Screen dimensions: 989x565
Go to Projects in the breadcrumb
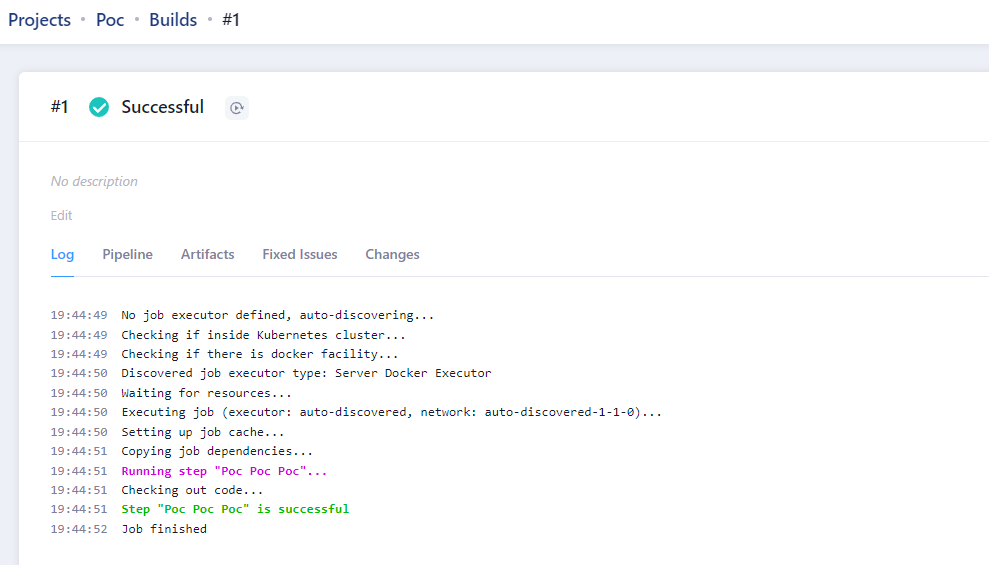coord(40,20)
